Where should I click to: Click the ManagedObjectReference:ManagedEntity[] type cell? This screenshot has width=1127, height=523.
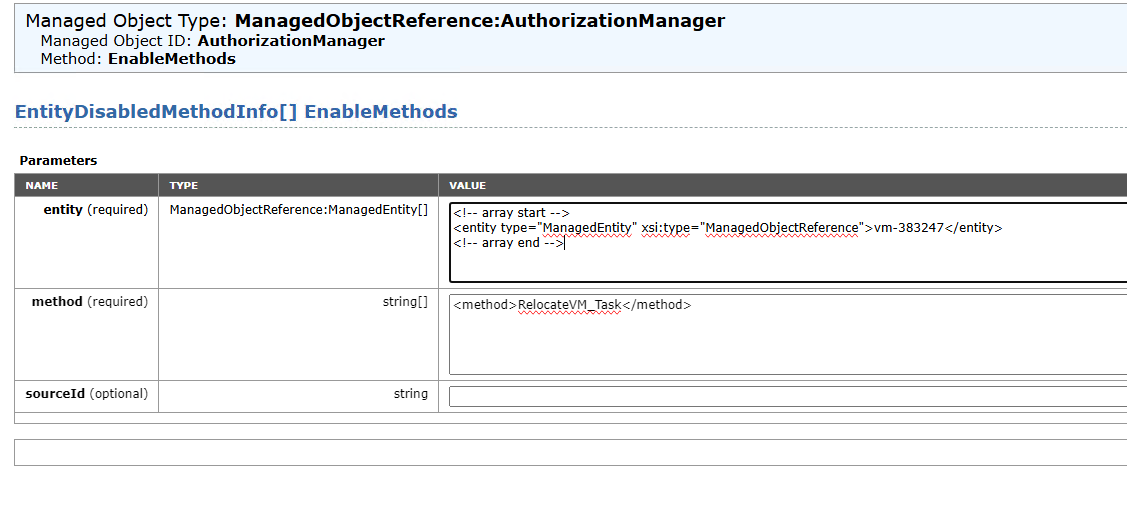298,210
